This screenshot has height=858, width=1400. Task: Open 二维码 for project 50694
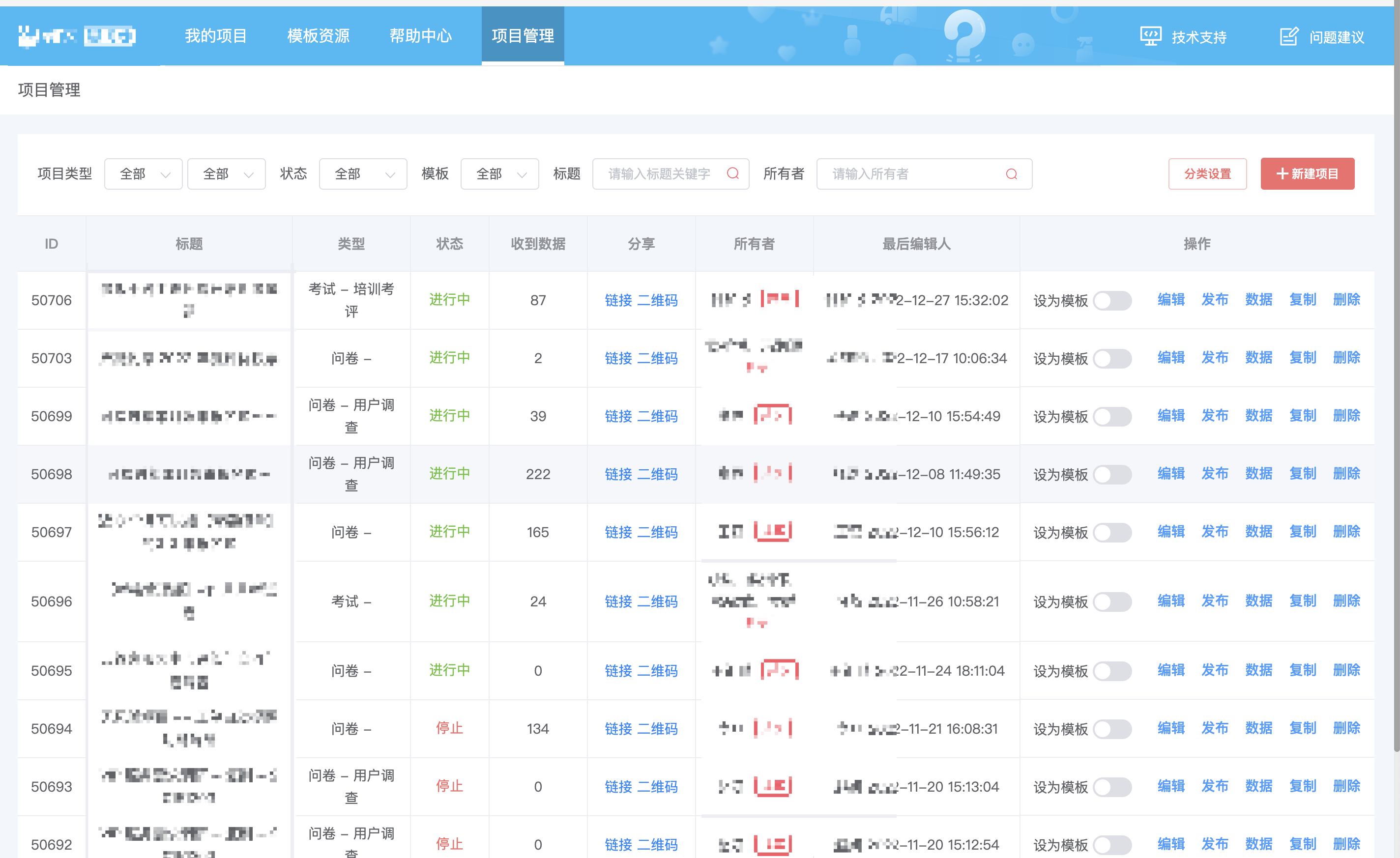(657, 729)
